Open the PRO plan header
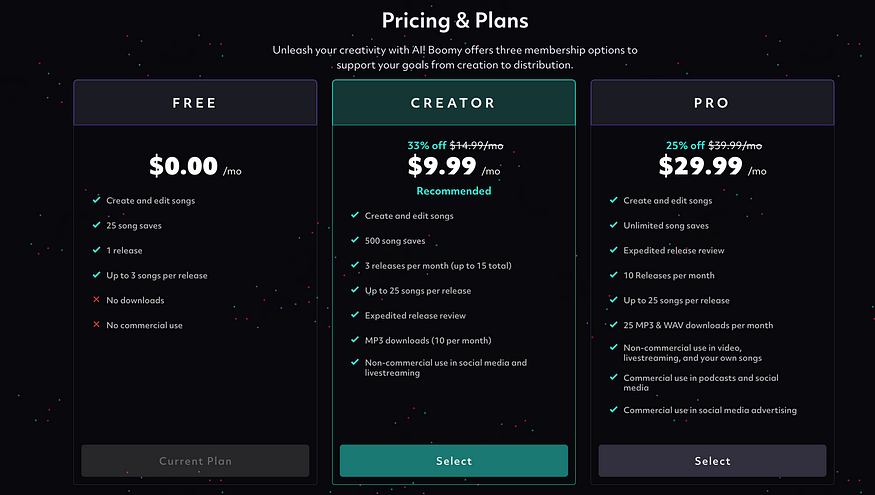This screenshot has width=875, height=495. click(x=712, y=103)
